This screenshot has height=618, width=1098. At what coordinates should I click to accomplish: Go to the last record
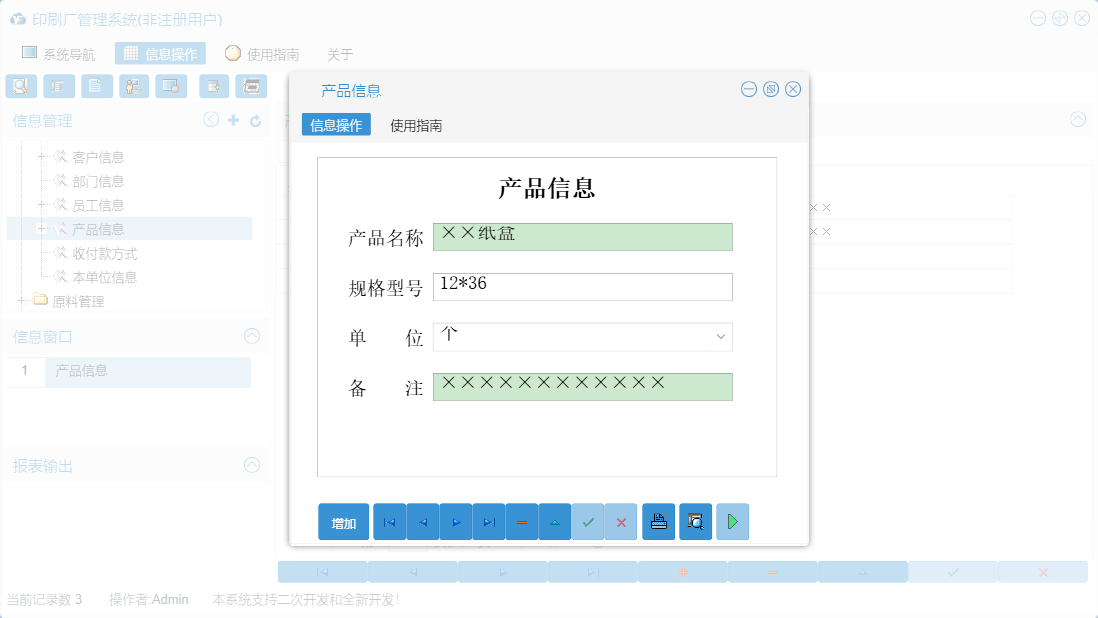489,521
